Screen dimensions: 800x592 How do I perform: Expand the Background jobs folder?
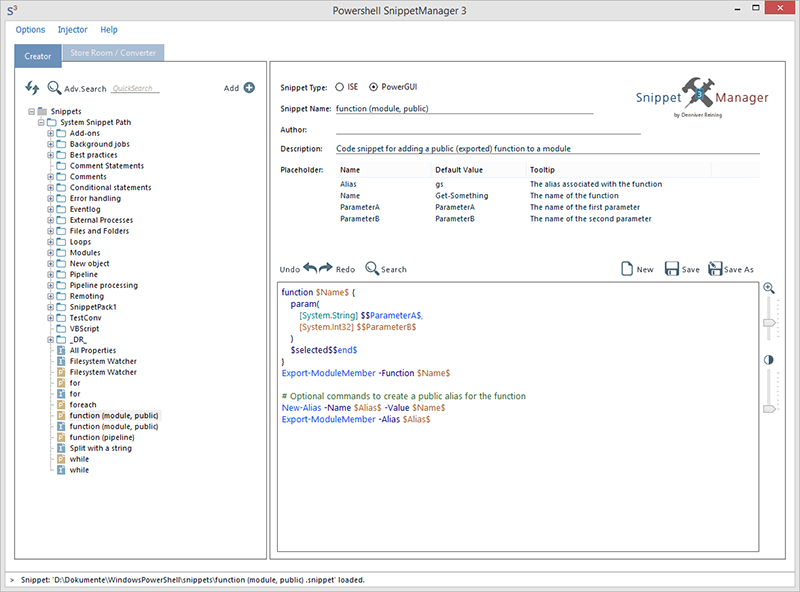pyautogui.click(x=51, y=144)
